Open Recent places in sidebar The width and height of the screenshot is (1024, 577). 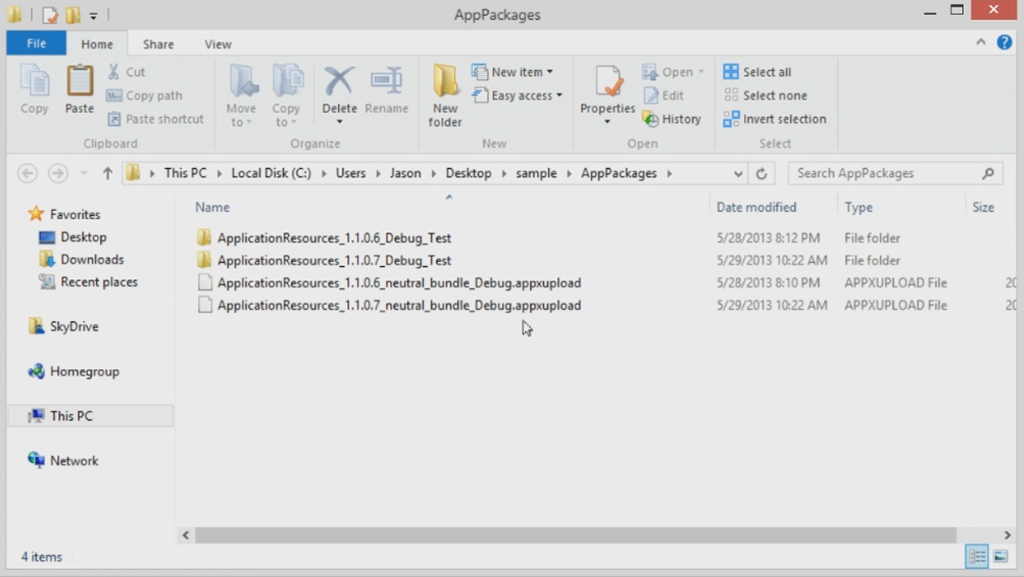[88, 281]
